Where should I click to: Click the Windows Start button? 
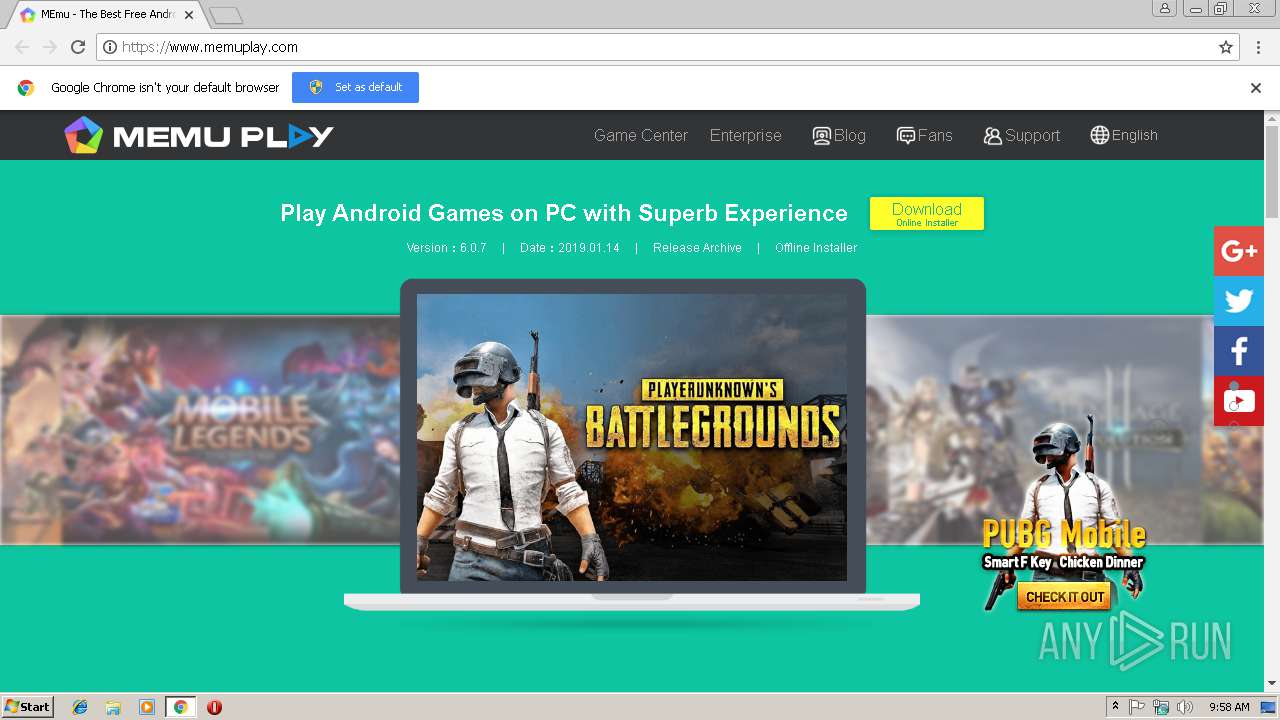click(x=28, y=707)
